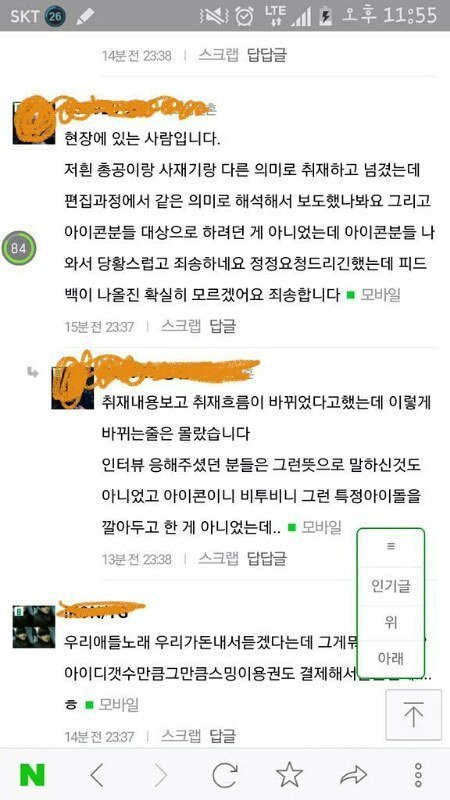Go back with the left arrow icon
450x800 pixels.
(96, 775)
